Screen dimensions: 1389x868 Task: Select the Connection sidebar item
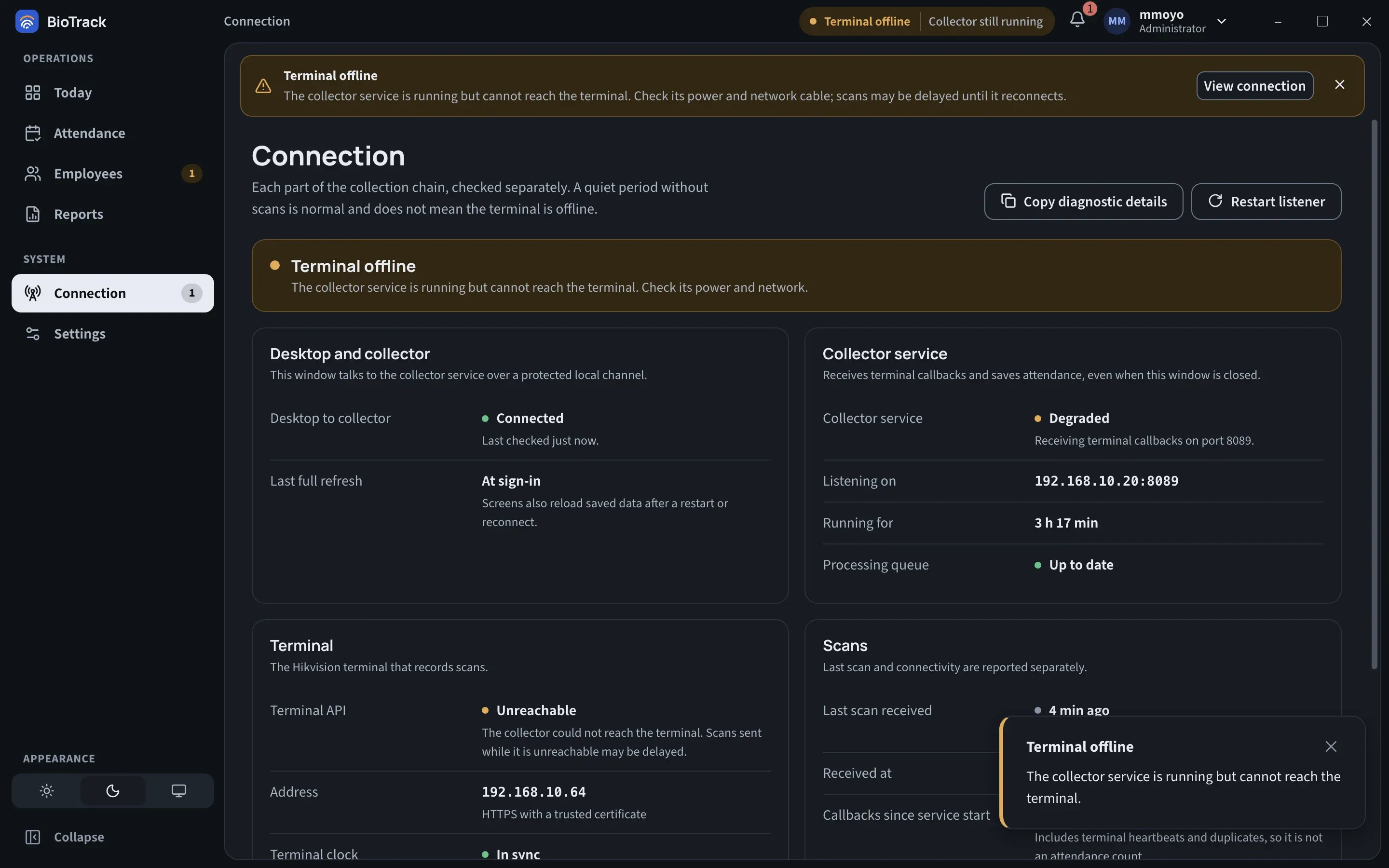click(112, 293)
